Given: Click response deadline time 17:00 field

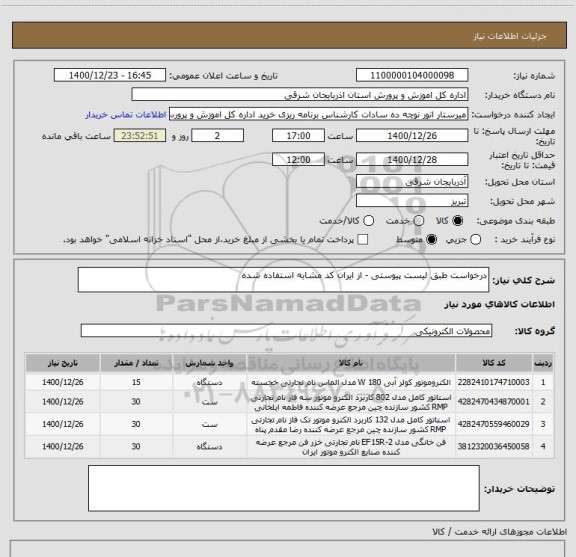Looking at the screenshot, I should click(298, 136).
